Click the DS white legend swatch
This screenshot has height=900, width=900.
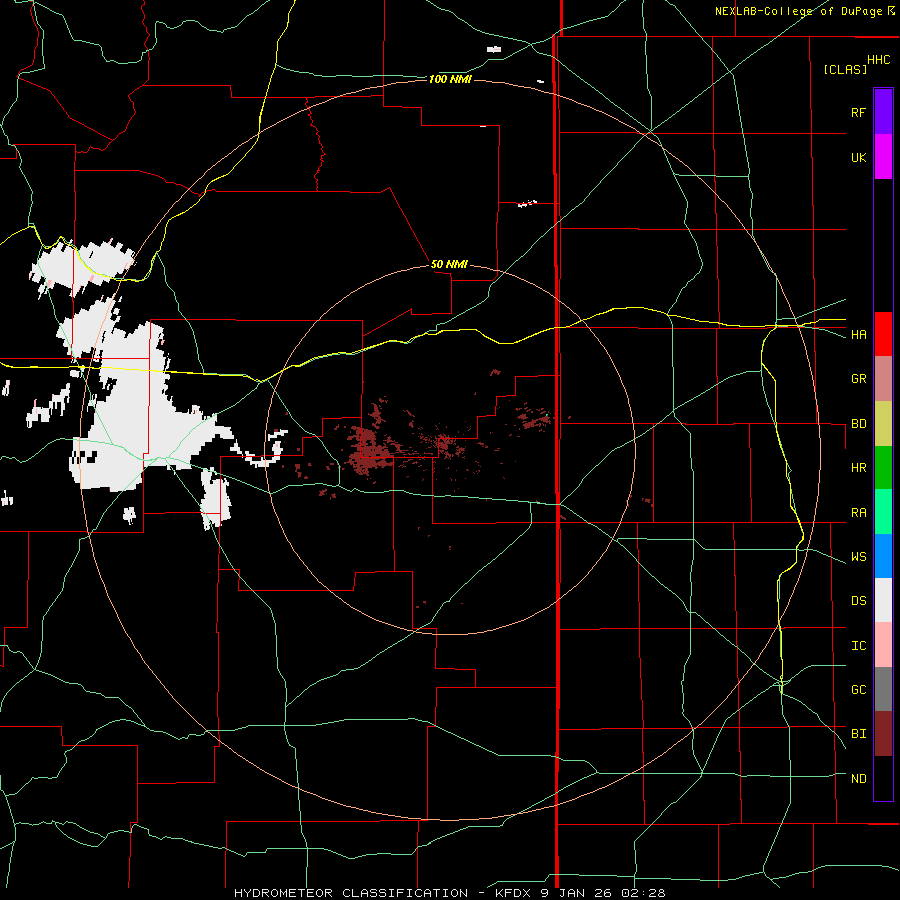coord(883,600)
